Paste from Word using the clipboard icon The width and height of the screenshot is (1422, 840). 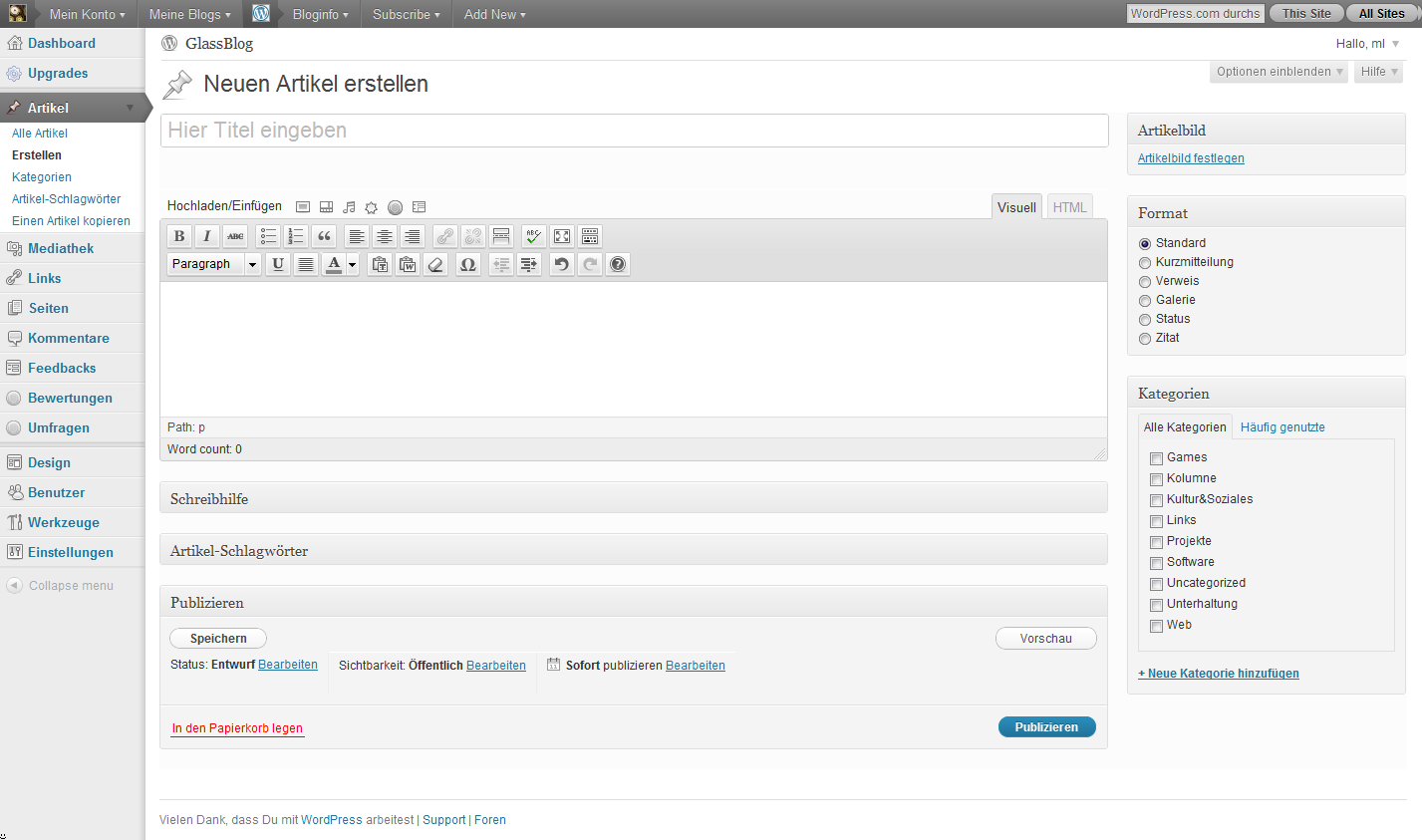click(408, 264)
